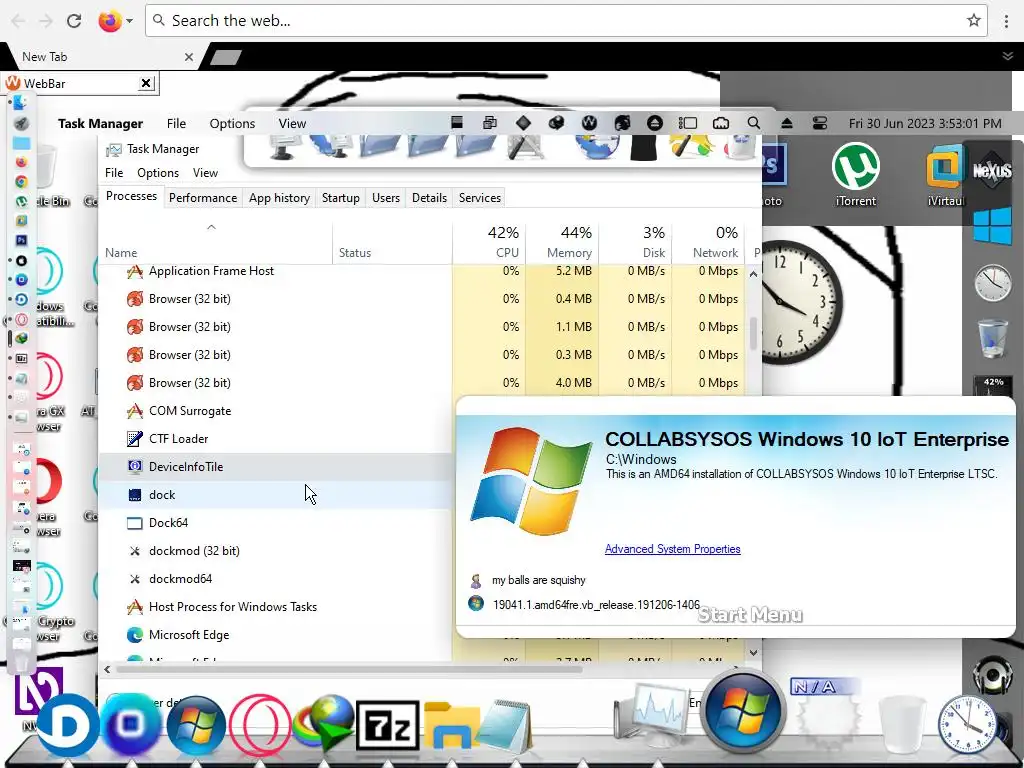
Task: Sort processes by Network column
Action: tap(708, 242)
